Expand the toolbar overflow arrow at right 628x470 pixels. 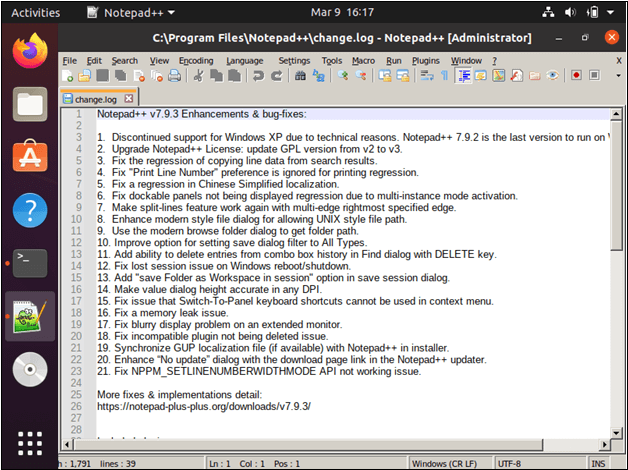pyautogui.click(x=618, y=75)
